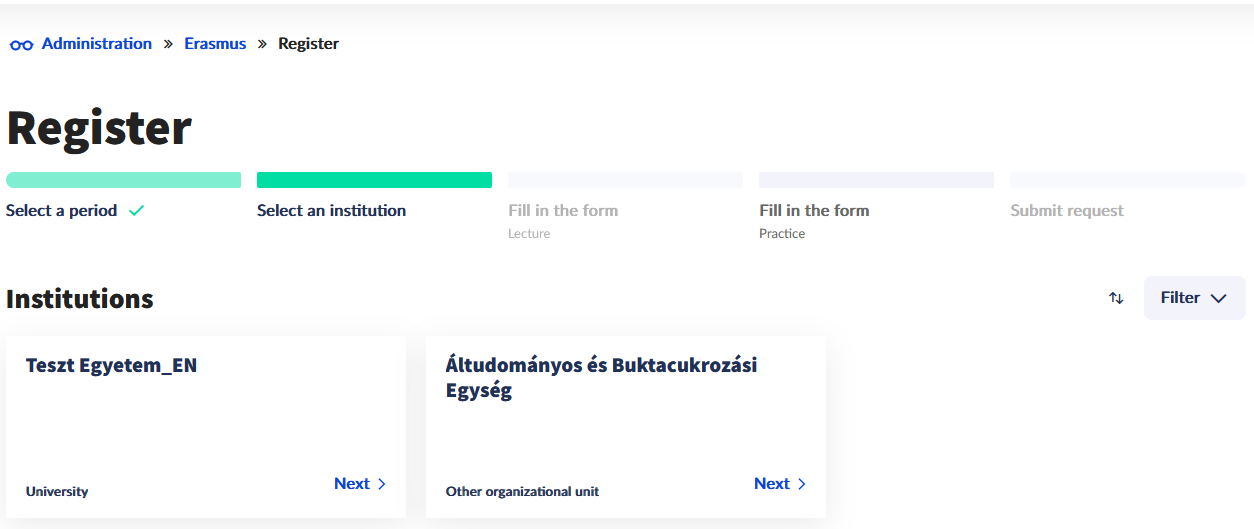Click the light green period progress bar
Screen dimensions: 1254x529
[123, 180]
